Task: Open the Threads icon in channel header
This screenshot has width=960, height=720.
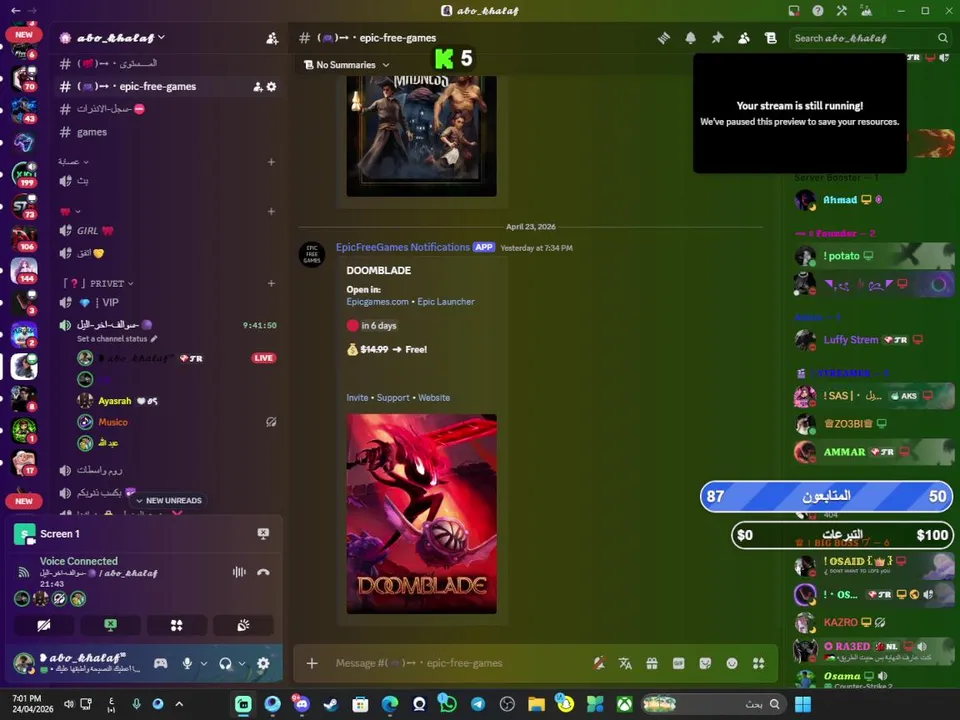Action: [664, 38]
